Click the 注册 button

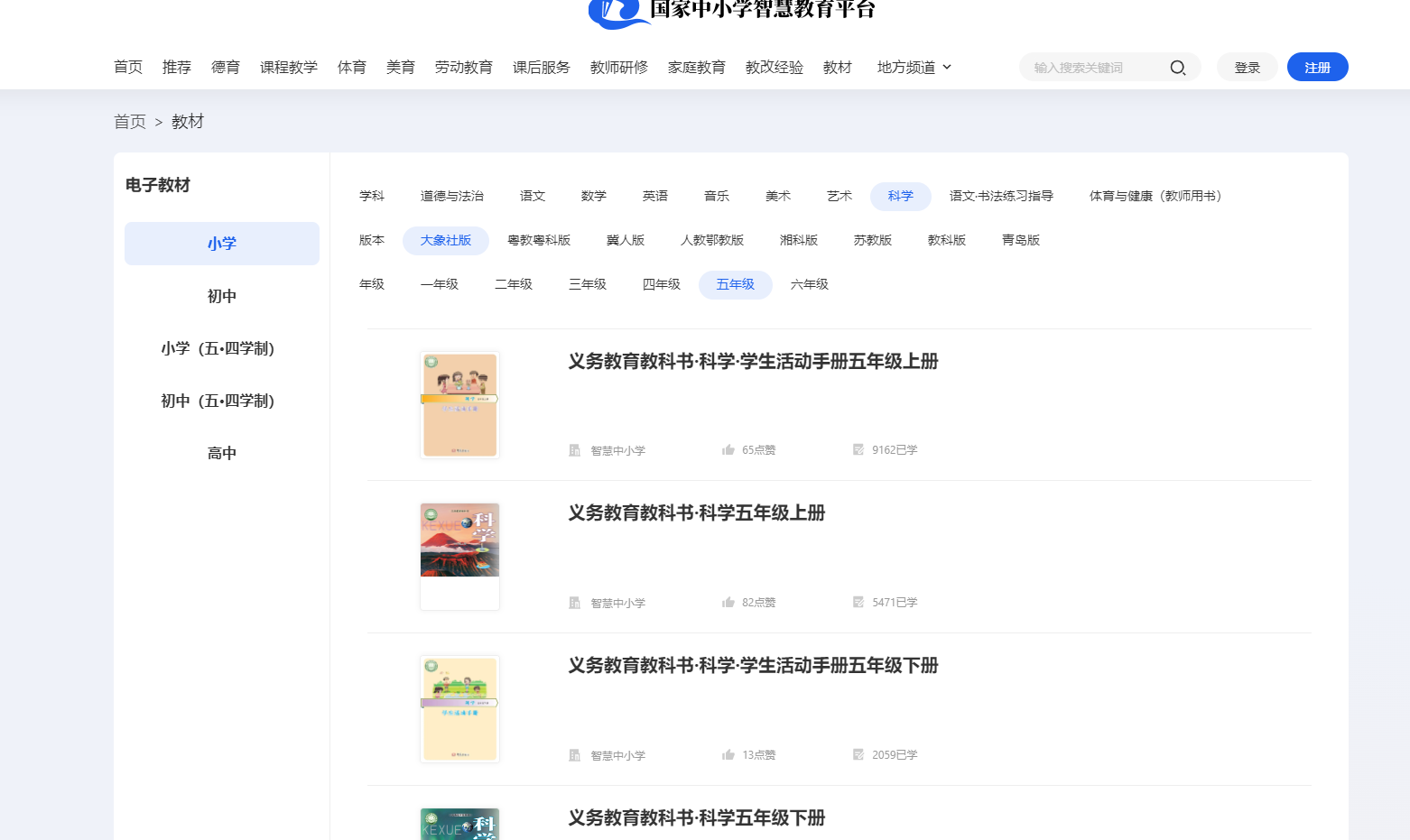tap(1317, 66)
